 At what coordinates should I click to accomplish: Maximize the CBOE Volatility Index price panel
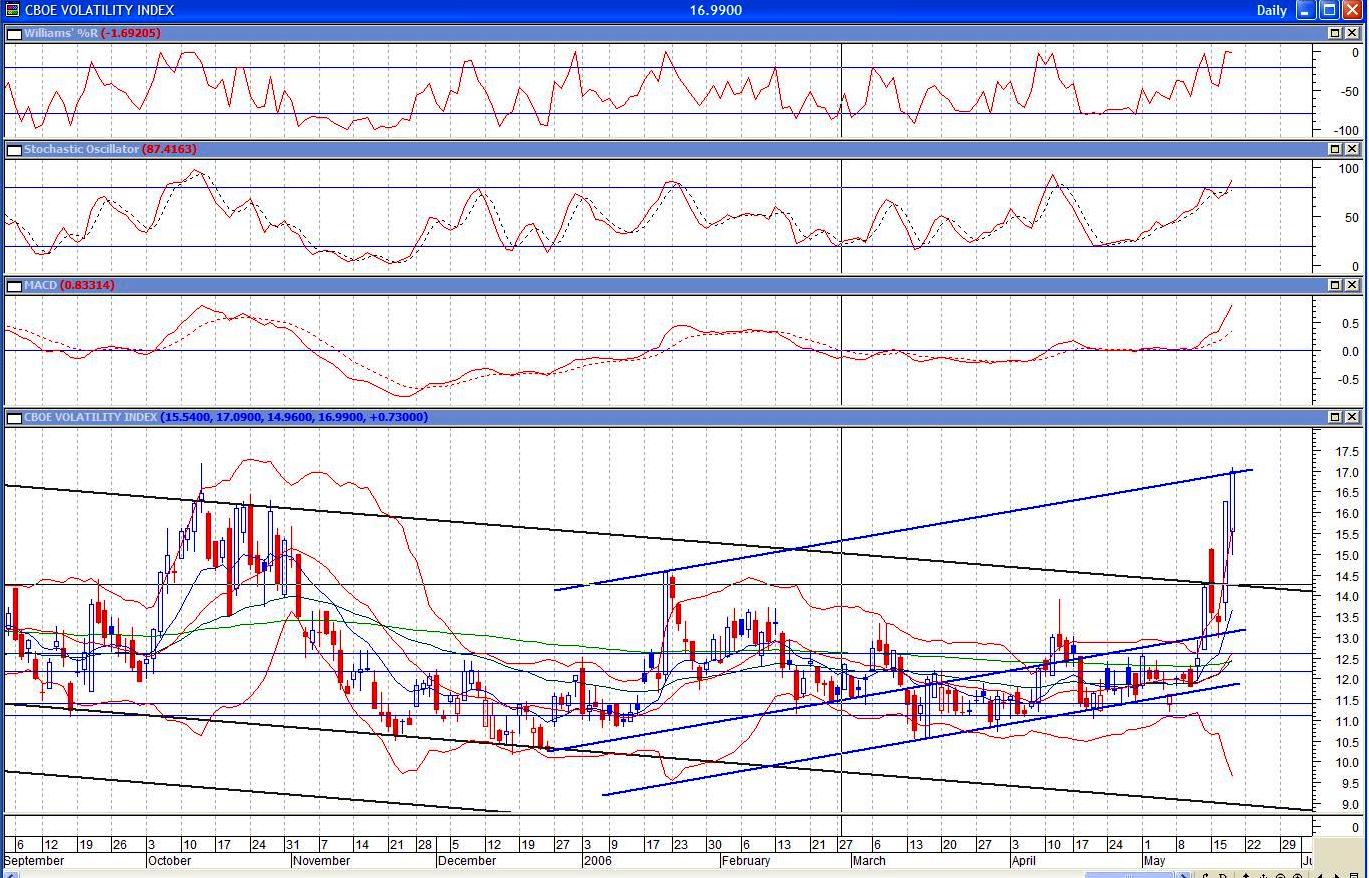pyautogui.click(x=1334, y=418)
